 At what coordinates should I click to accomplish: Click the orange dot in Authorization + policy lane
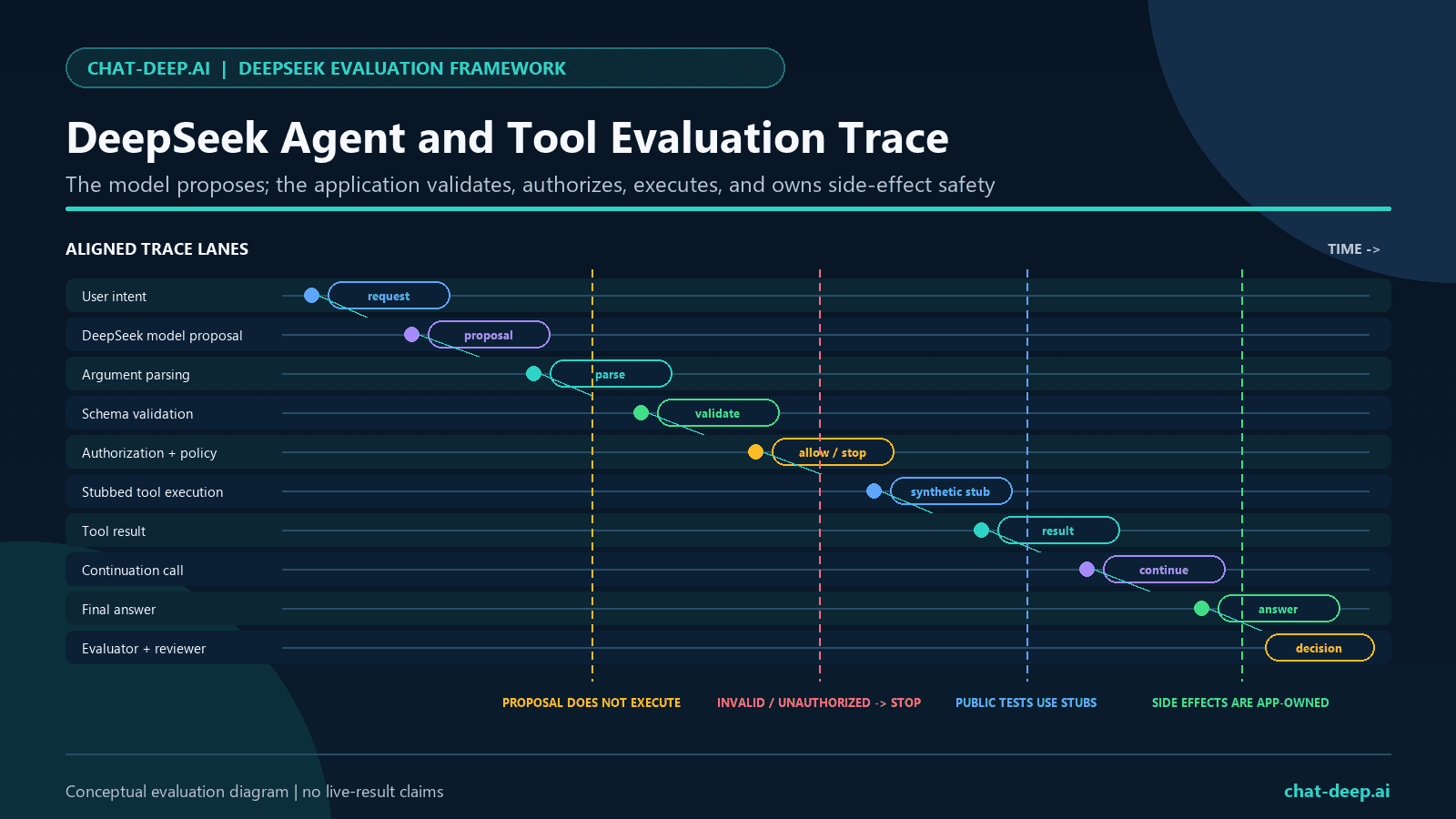pyautogui.click(x=755, y=452)
